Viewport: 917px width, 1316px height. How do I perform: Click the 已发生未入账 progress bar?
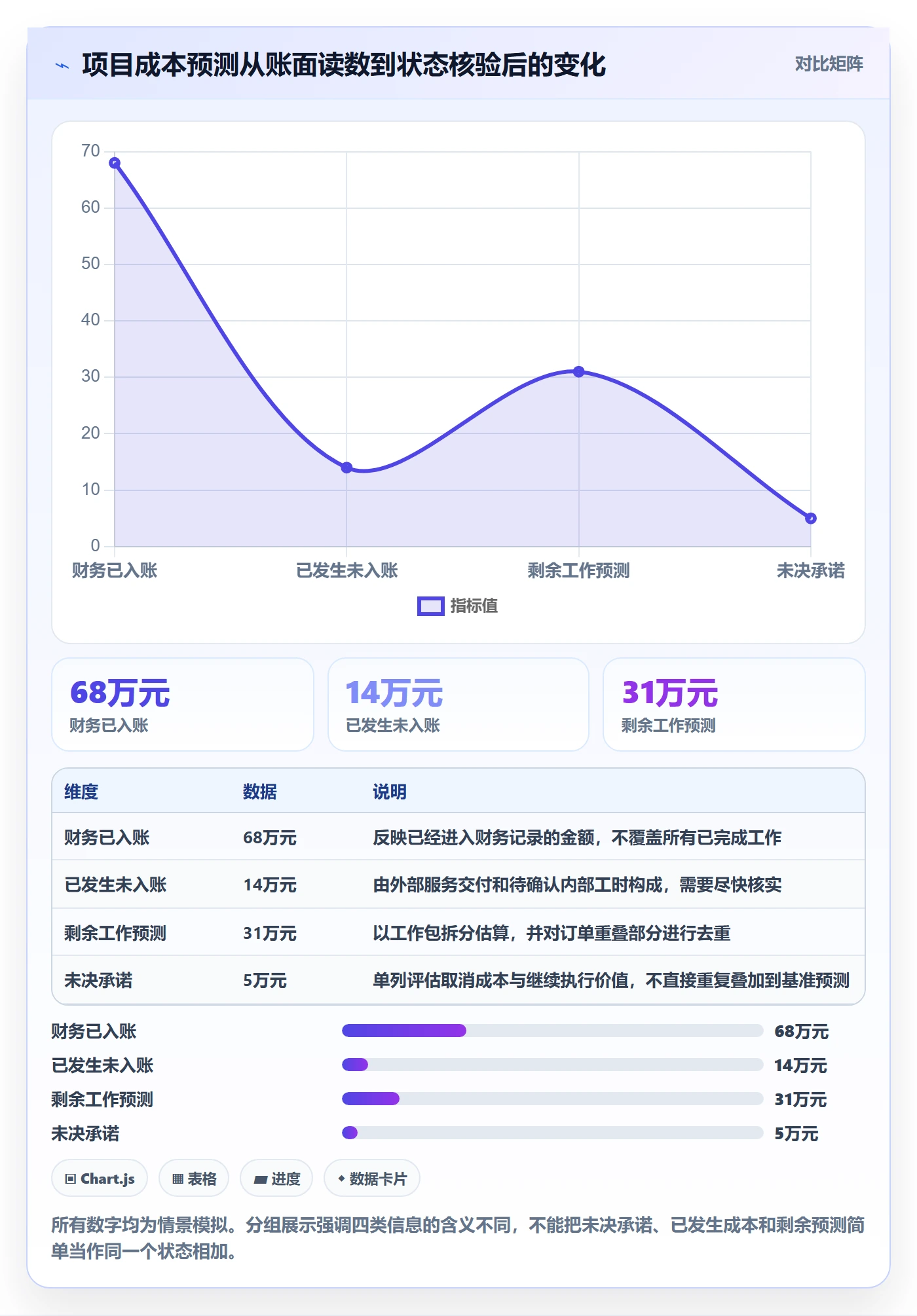coord(552,1065)
